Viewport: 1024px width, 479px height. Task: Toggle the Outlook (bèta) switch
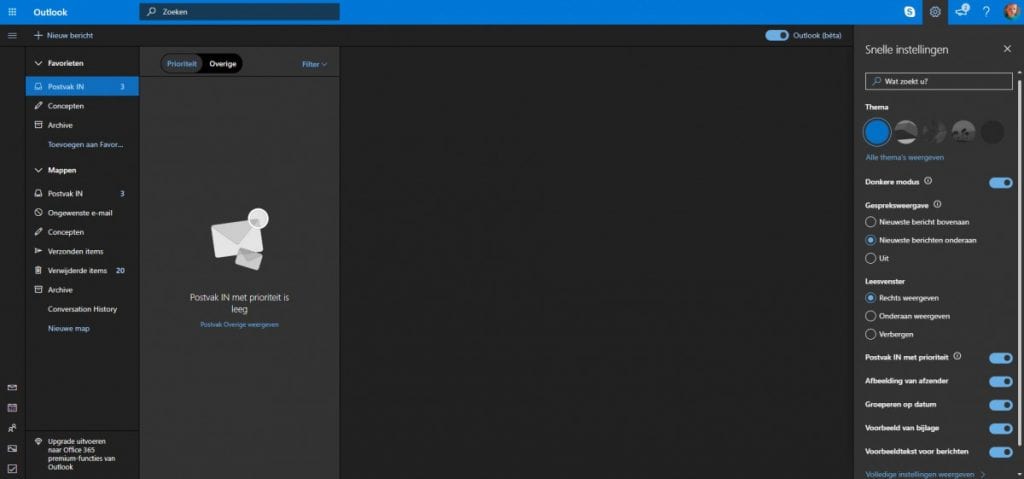(x=777, y=35)
